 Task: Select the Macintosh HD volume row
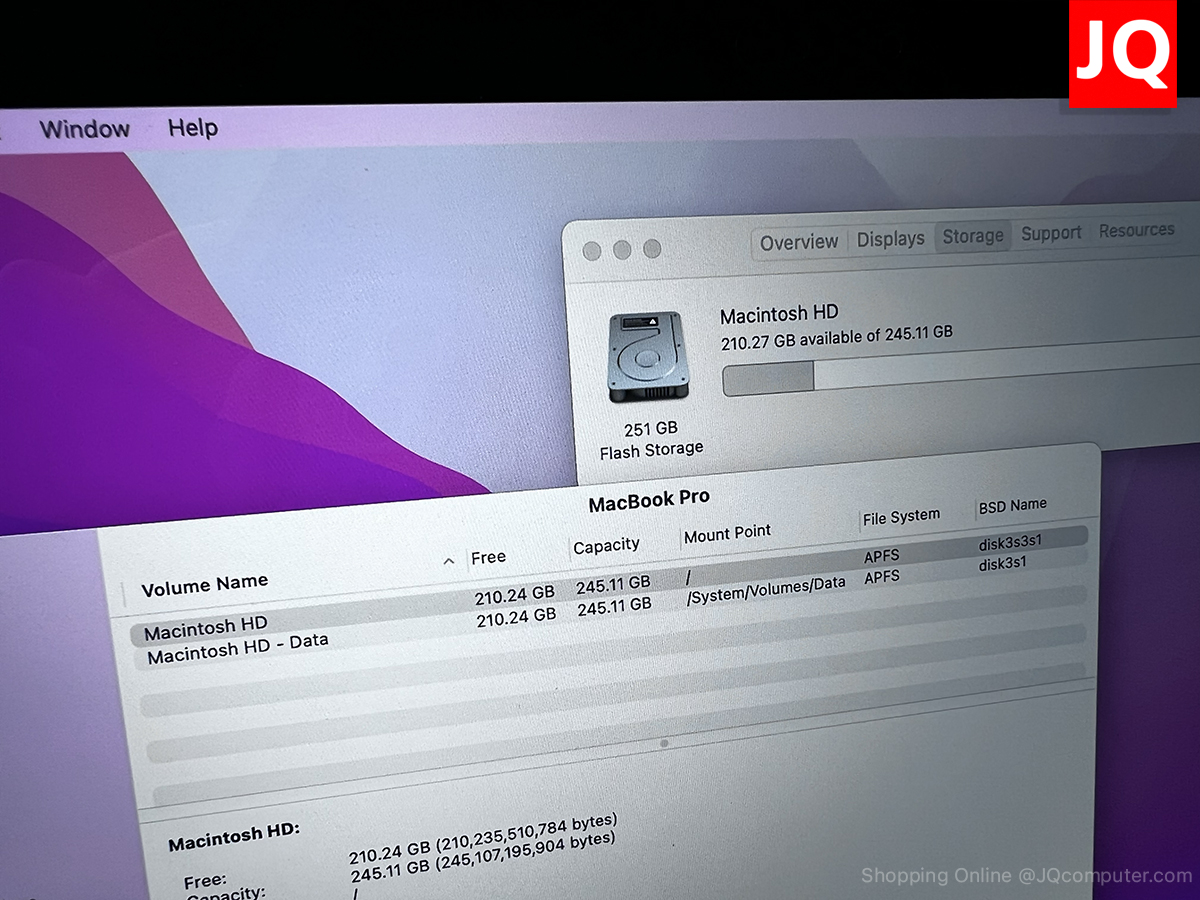tap(610, 585)
